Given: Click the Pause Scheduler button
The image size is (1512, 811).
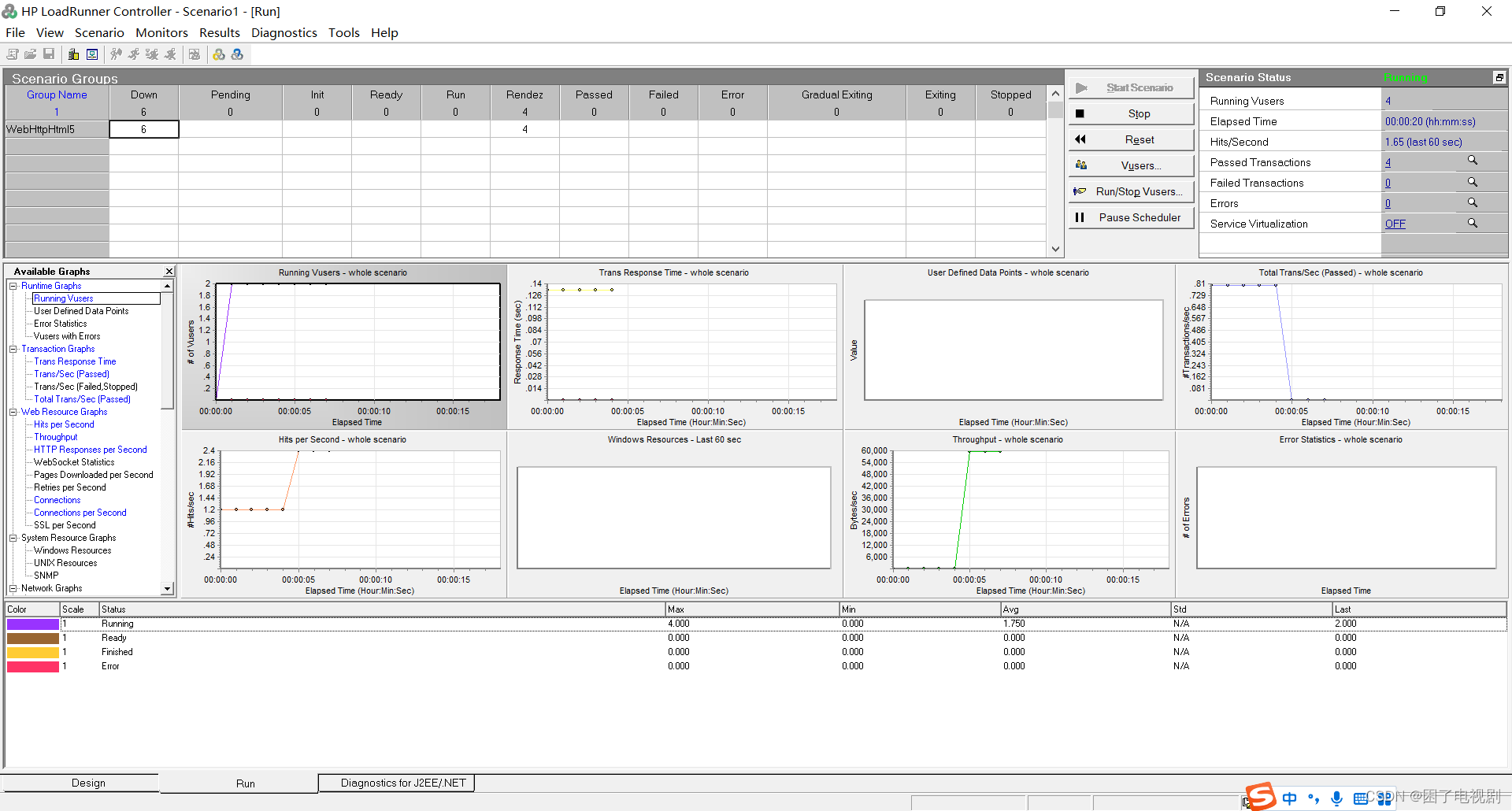Looking at the screenshot, I should tap(1131, 217).
